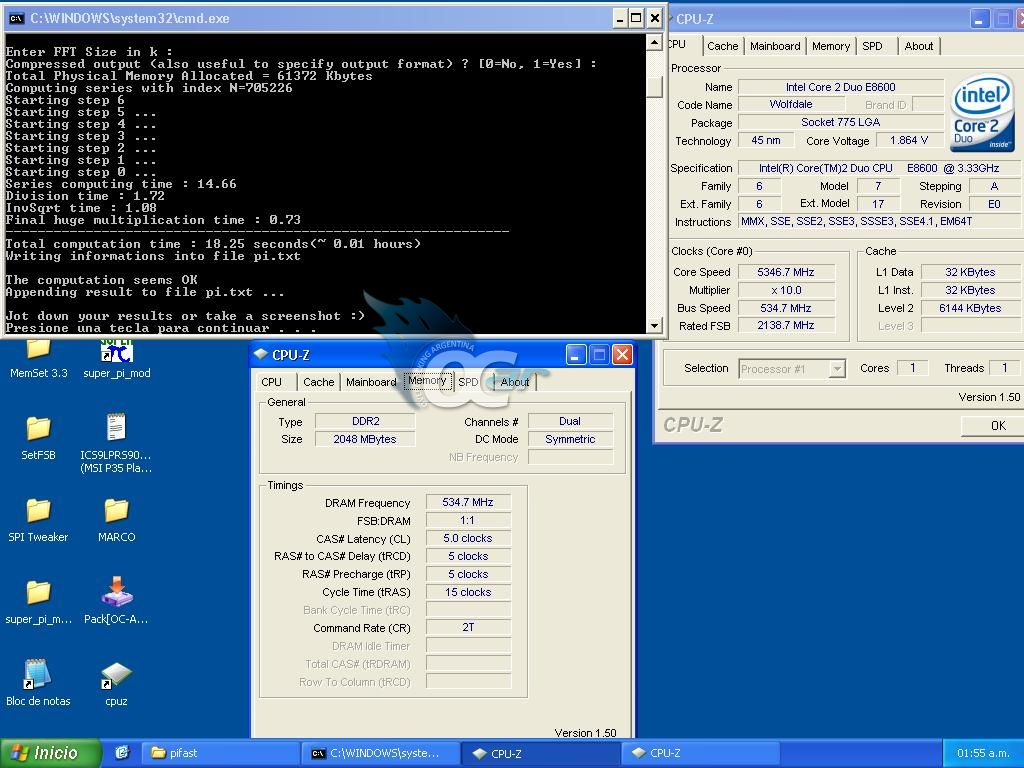
Task: Click the CAS# Latency 5.0 clocks value
Action: coord(468,538)
